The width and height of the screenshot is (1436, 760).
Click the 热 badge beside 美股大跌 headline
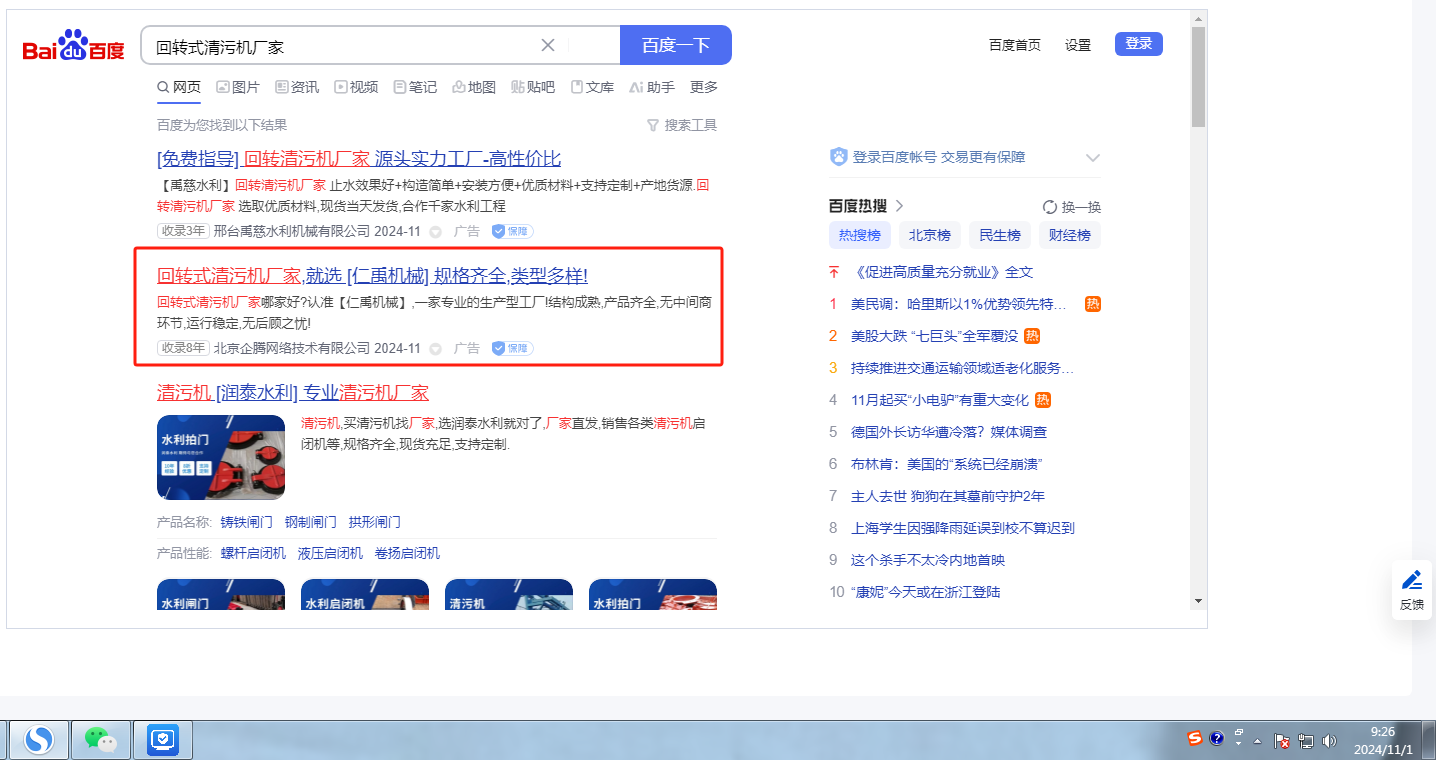tap(1033, 336)
